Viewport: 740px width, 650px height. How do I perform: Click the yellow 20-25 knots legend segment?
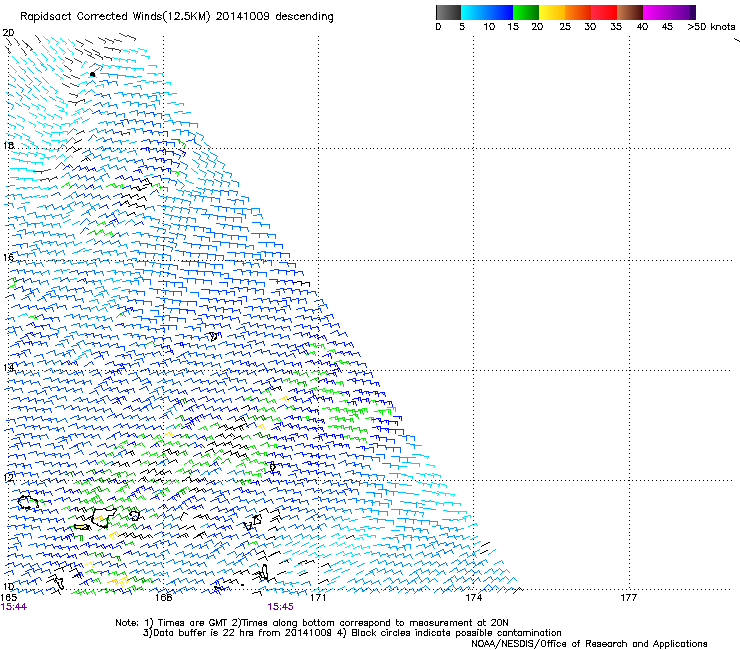click(x=552, y=12)
